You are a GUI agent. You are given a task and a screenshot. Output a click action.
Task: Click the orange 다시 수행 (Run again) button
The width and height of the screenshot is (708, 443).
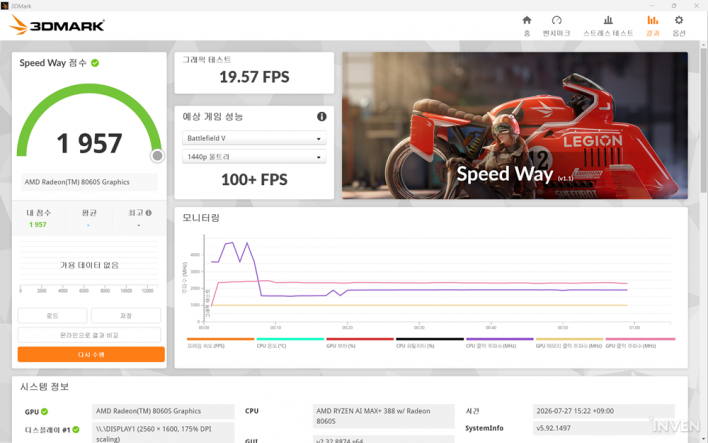click(x=91, y=354)
